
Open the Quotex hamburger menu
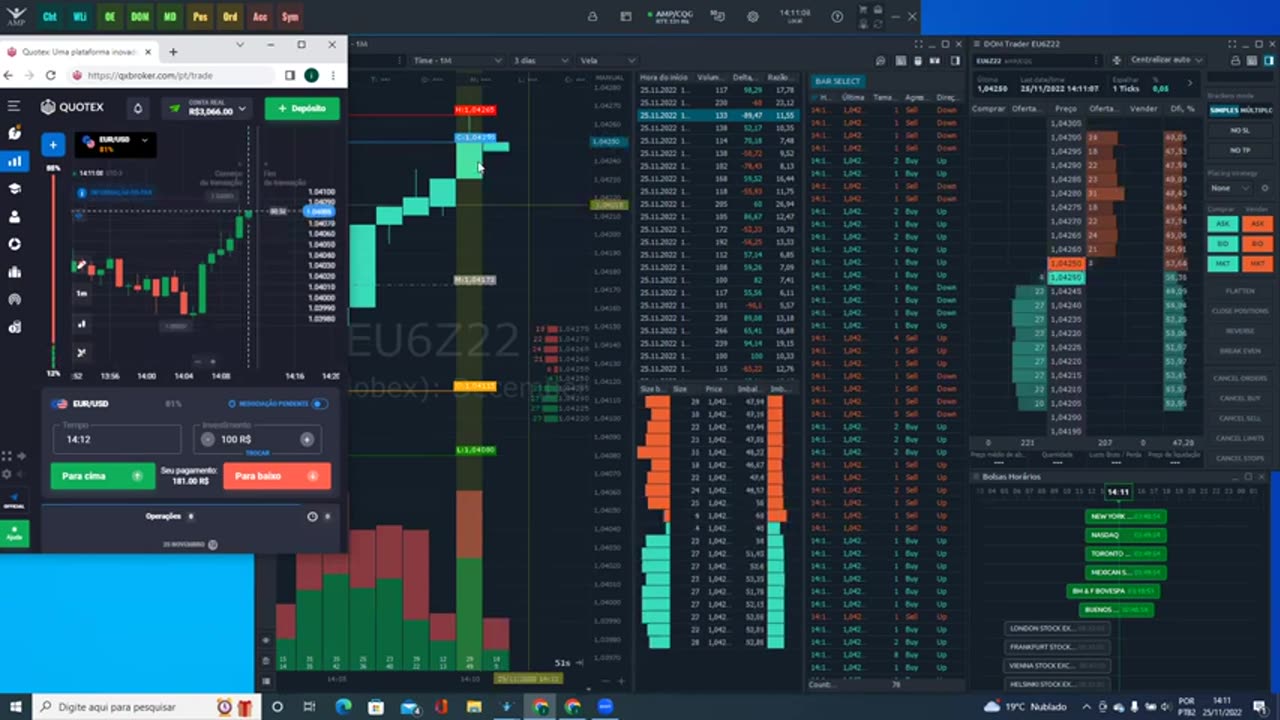pyautogui.click(x=14, y=106)
